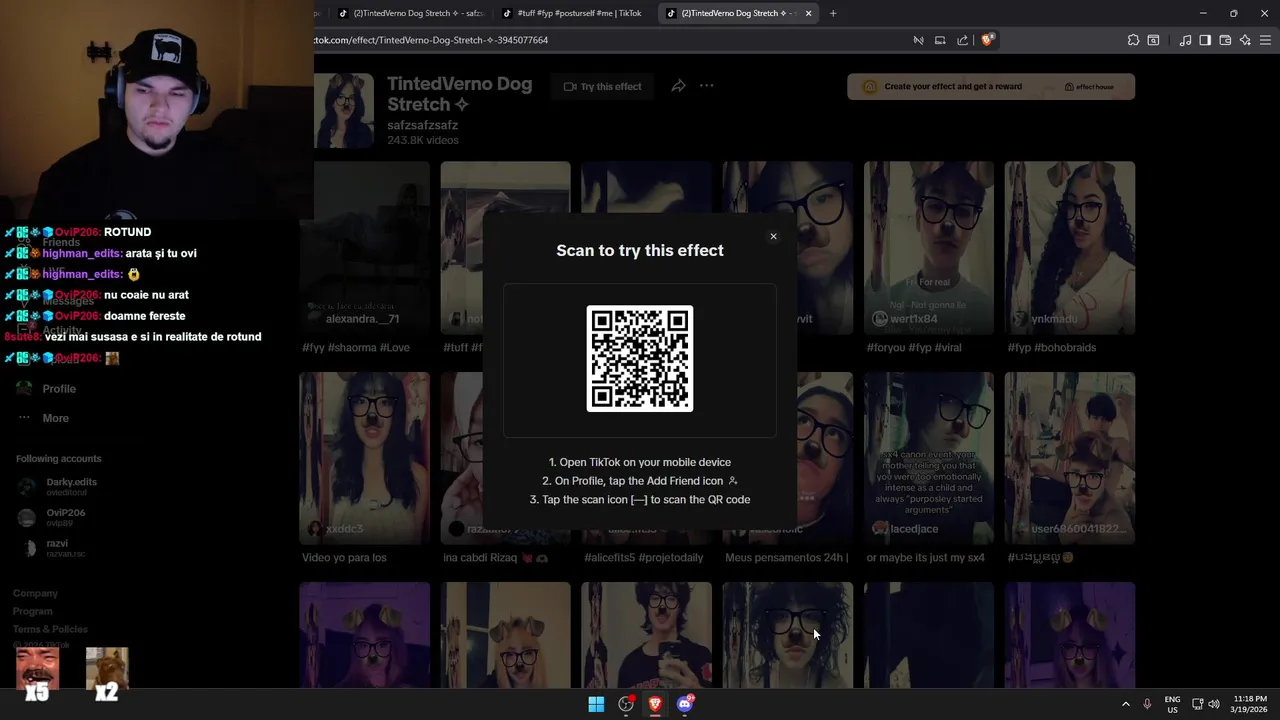The width and height of the screenshot is (1280, 720).
Task: Open the user6860041822 video thumbnail
Action: (1070, 458)
